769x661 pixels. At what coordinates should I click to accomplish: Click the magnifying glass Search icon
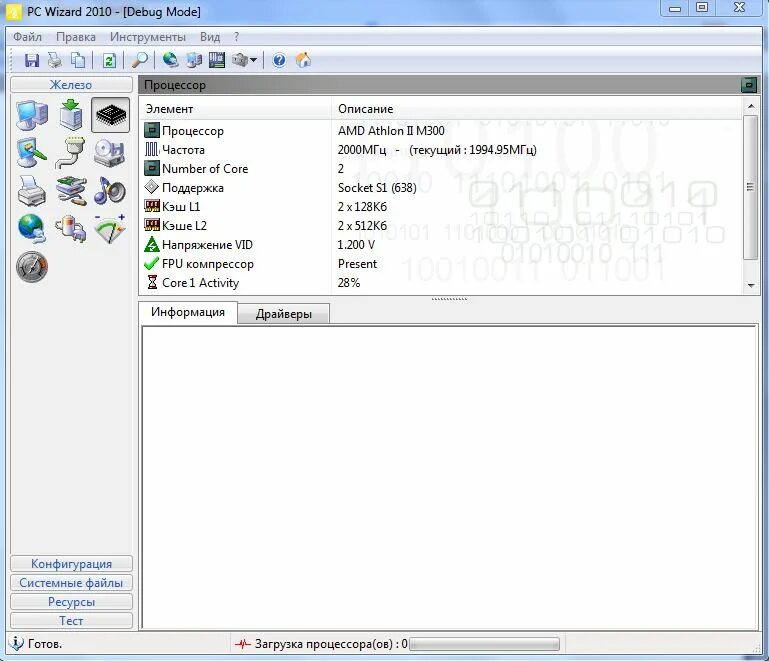[140, 60]
